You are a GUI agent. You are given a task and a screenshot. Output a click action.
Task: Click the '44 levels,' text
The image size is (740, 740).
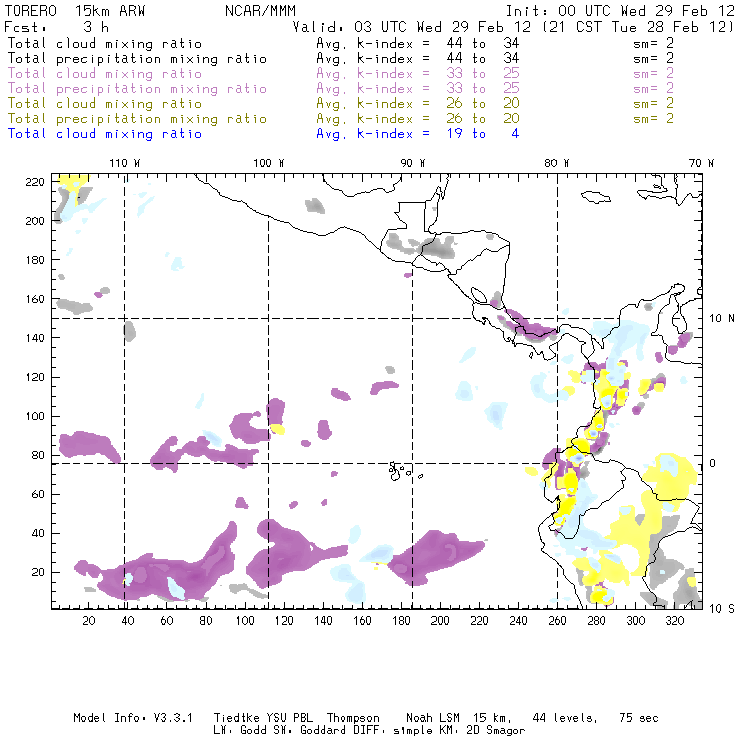tap(565, 718)
